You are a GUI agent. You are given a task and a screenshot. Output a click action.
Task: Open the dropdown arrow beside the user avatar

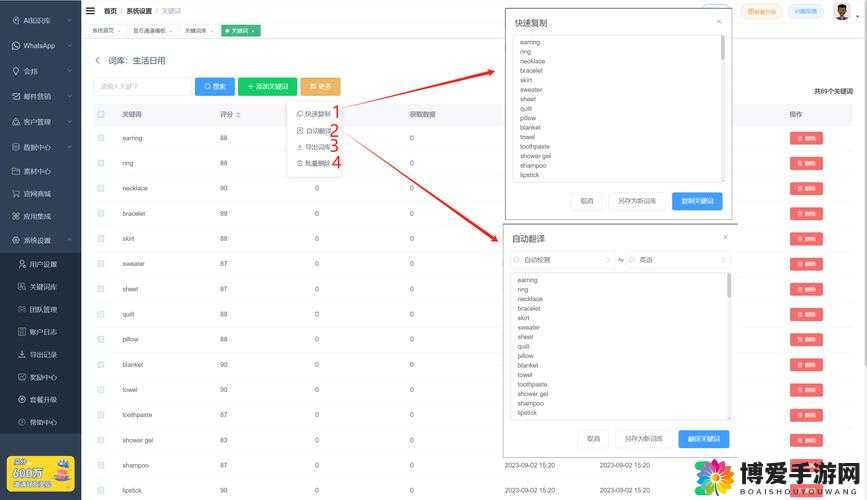pos(858,17)
